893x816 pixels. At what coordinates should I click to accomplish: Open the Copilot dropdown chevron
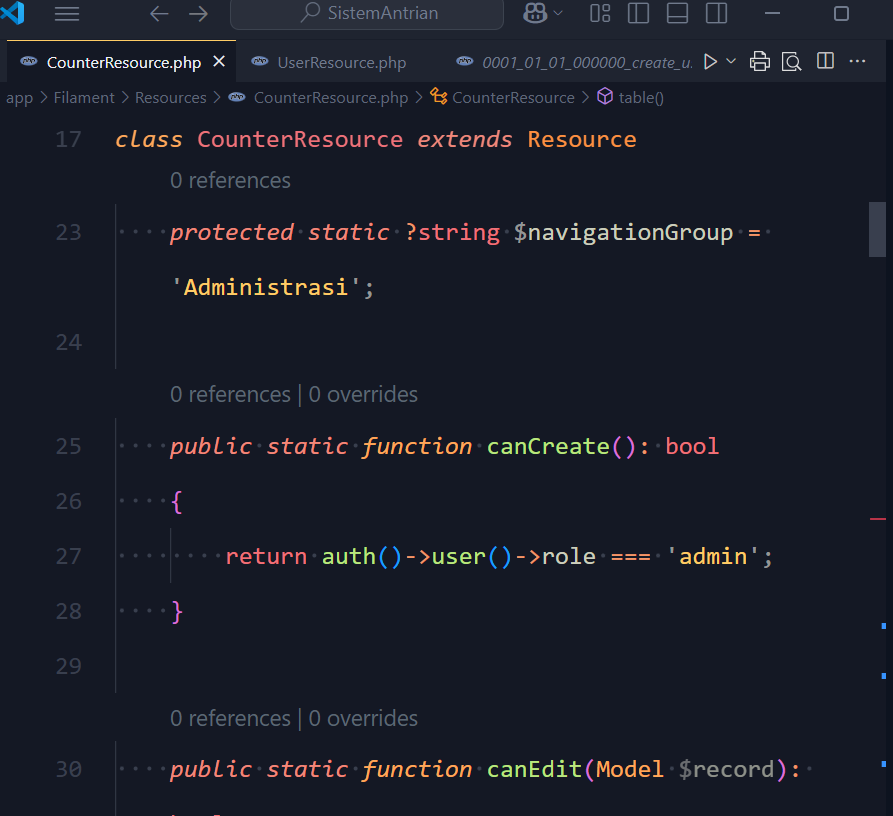point(558,14)
